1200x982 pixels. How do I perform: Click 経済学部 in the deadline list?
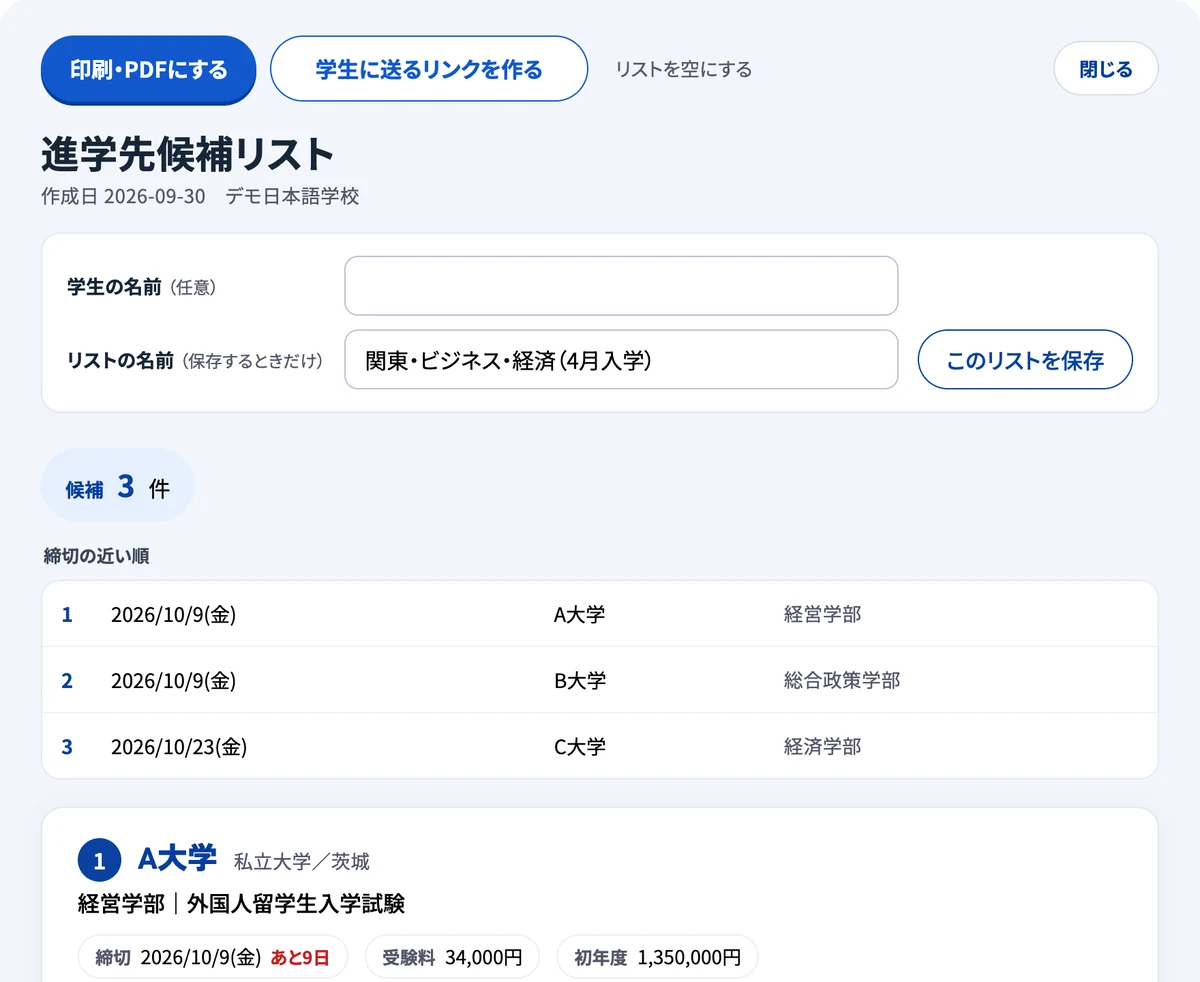pyautogui.click(x=822, y=747)
